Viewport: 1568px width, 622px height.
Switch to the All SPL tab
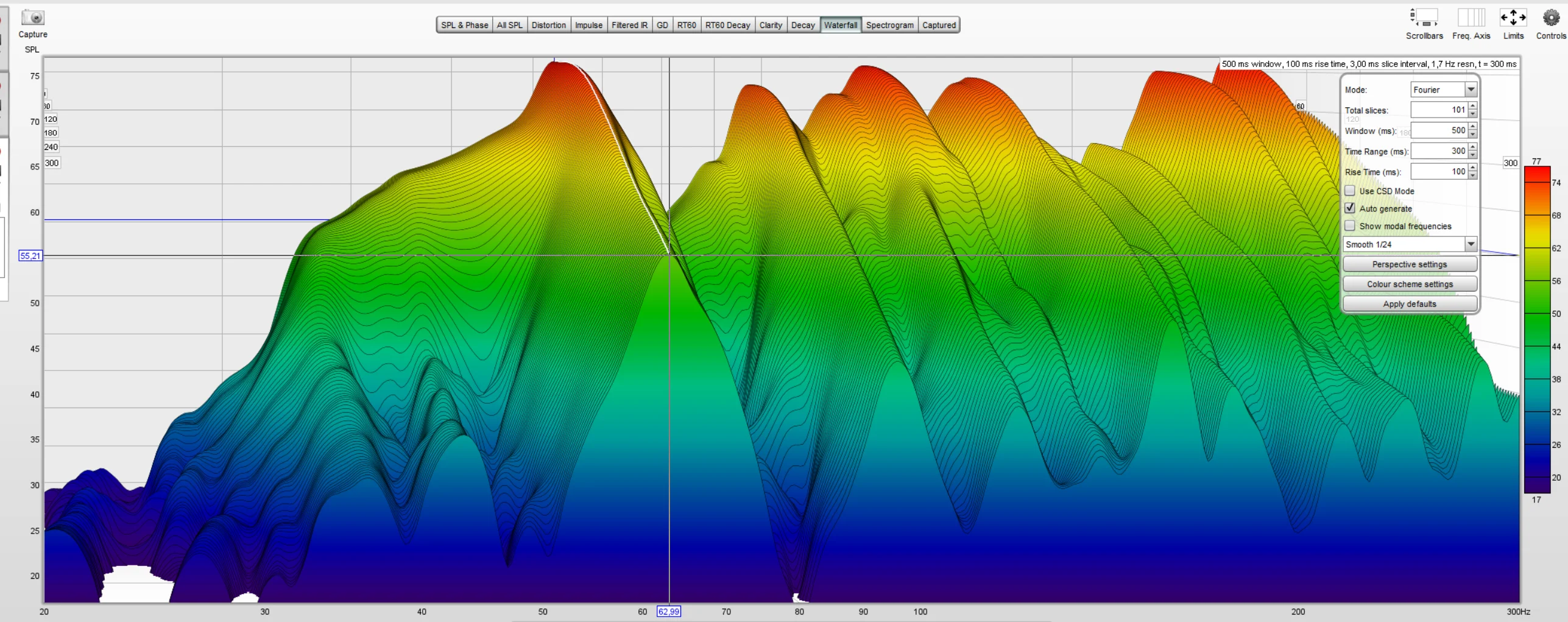pyautogui.click(x=510, y=25)
